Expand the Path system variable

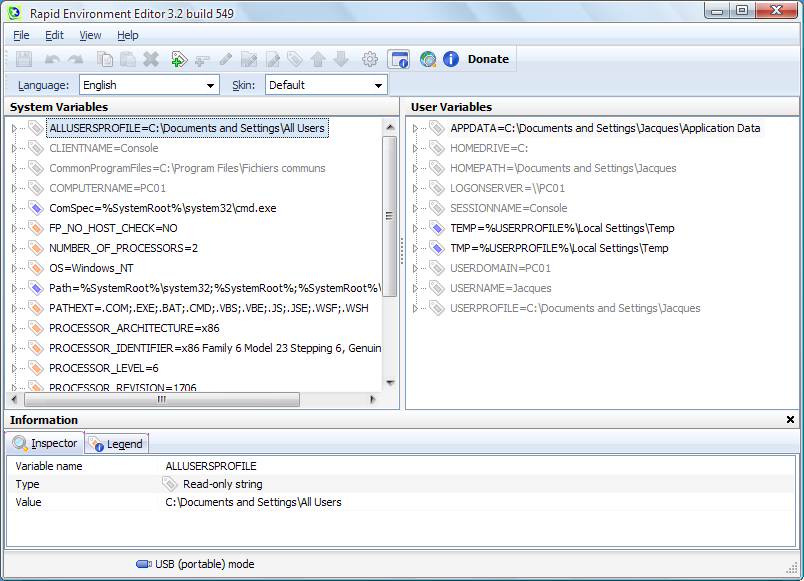point(14,288)
